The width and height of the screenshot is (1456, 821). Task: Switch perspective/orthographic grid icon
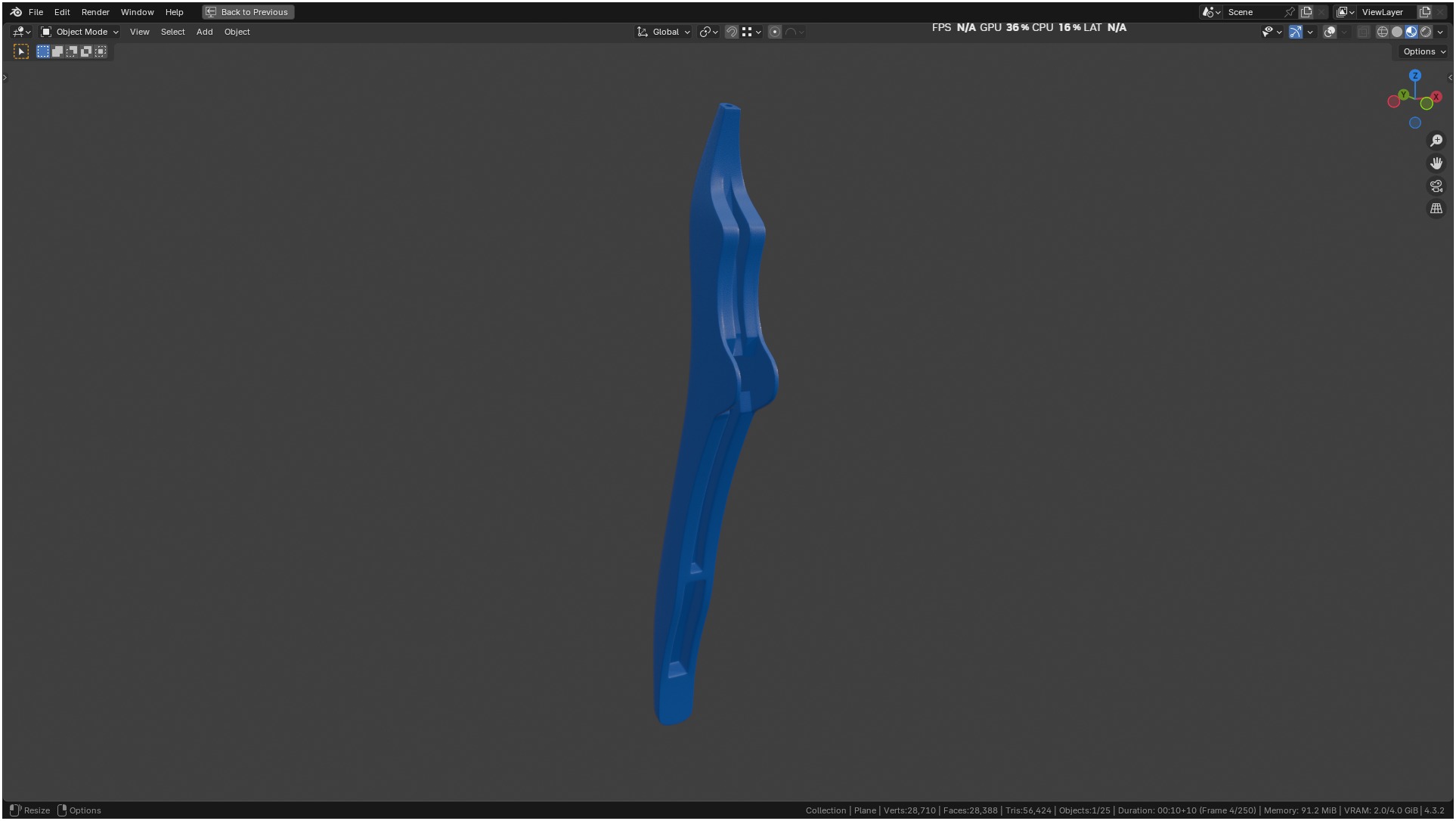[x=1436, y=209]
